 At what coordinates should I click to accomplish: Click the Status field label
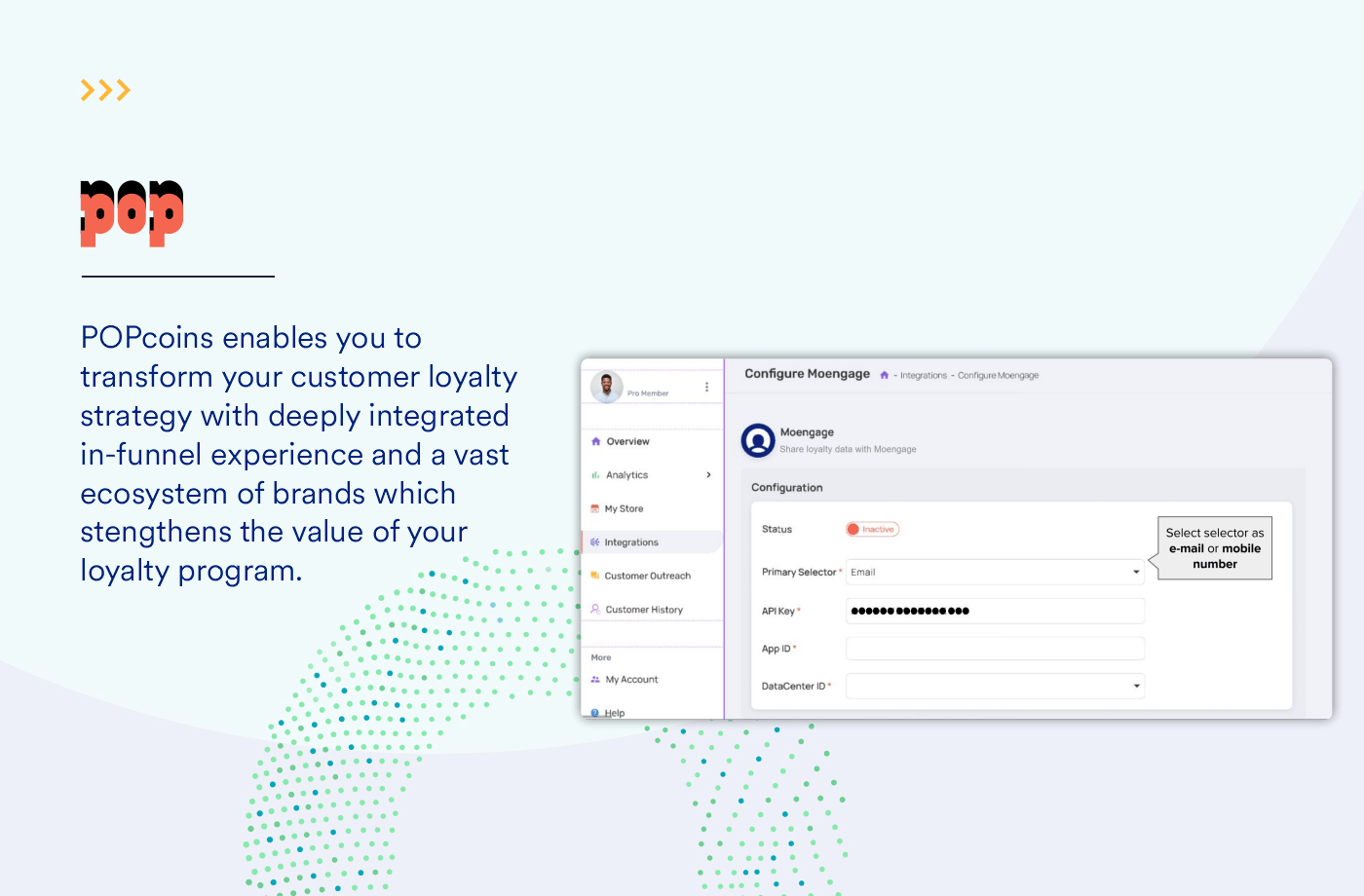(777, 529)
